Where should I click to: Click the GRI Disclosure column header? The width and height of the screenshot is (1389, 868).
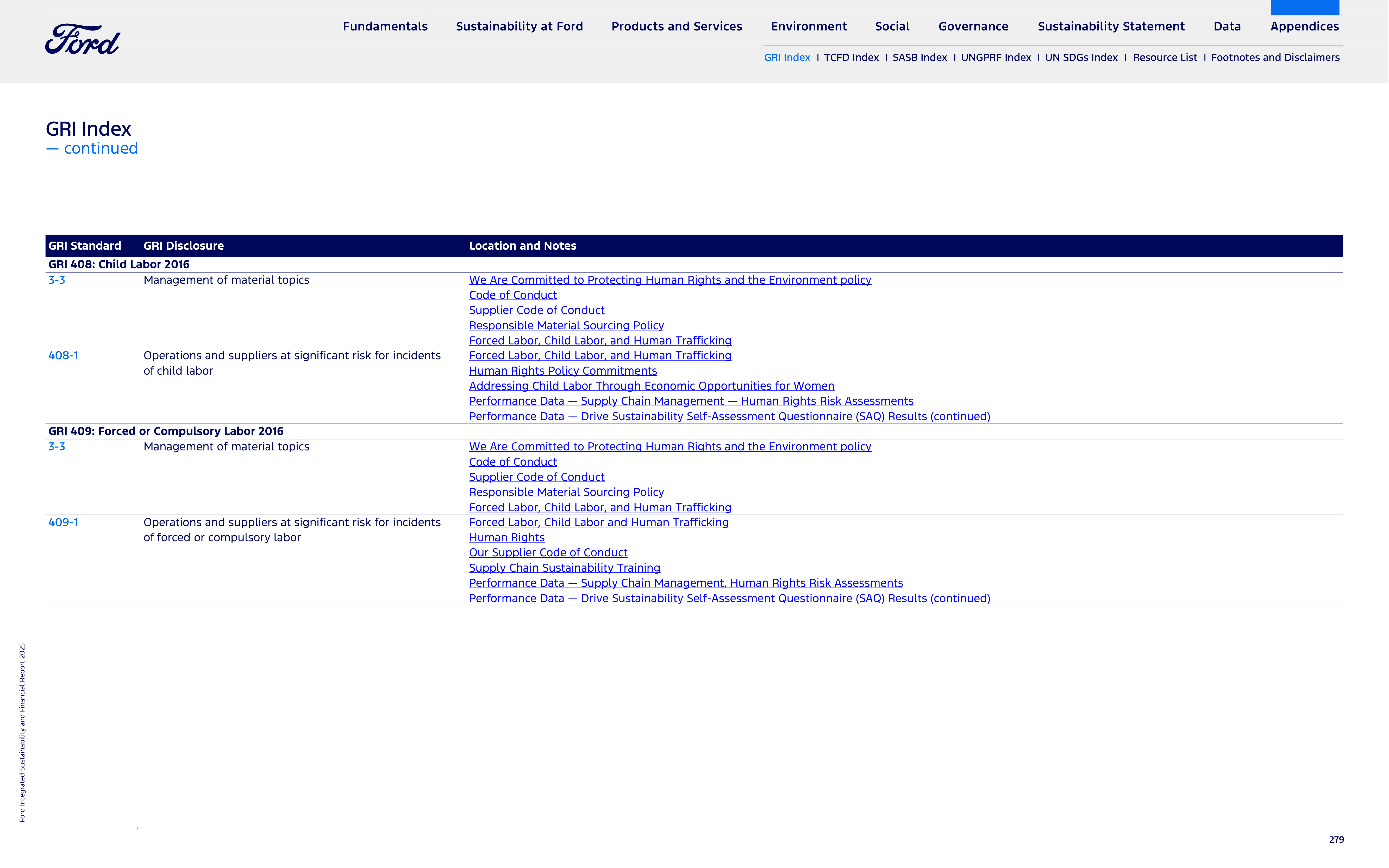point(184,246)
